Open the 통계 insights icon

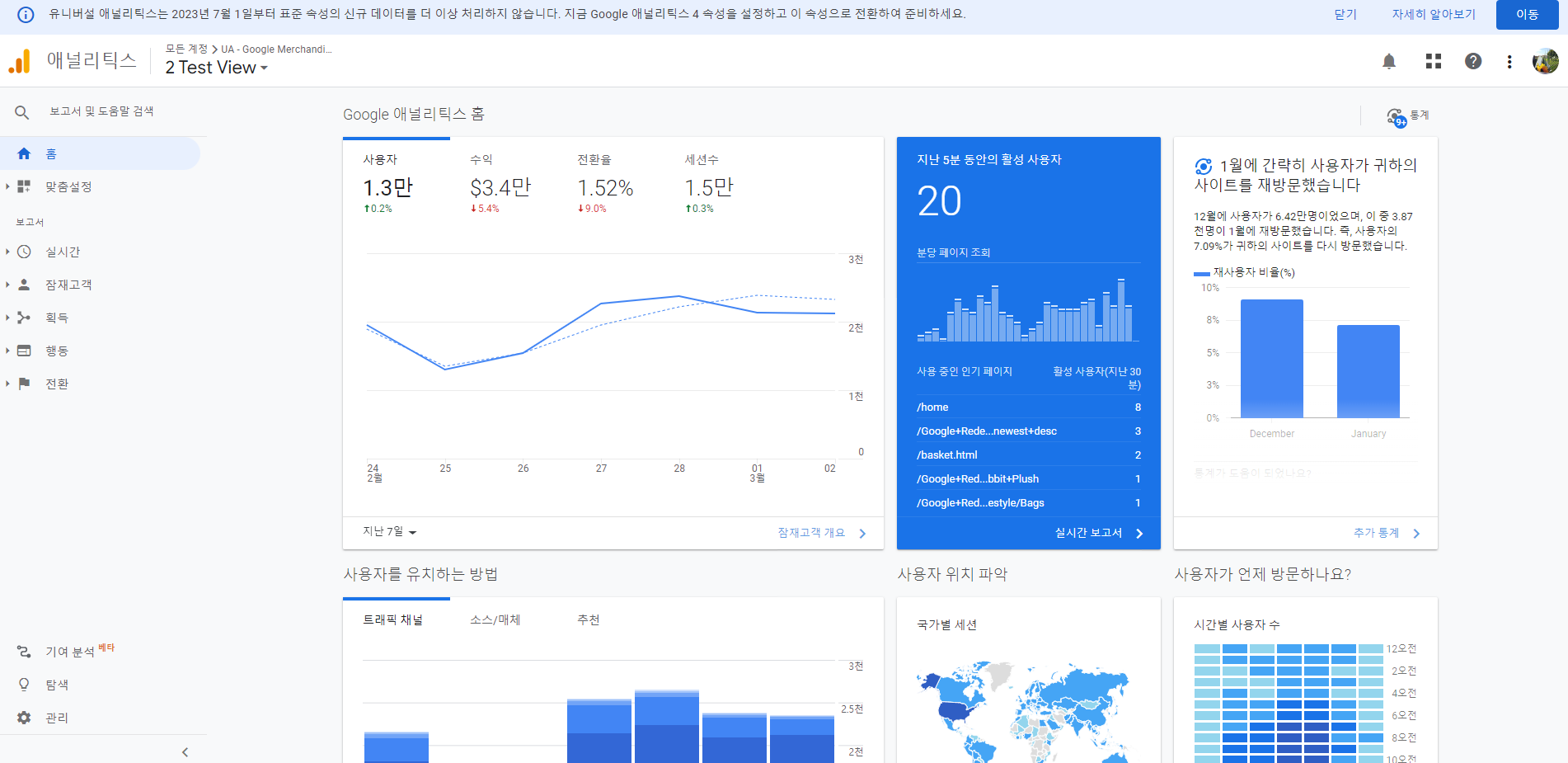(x=1397, y=117)
